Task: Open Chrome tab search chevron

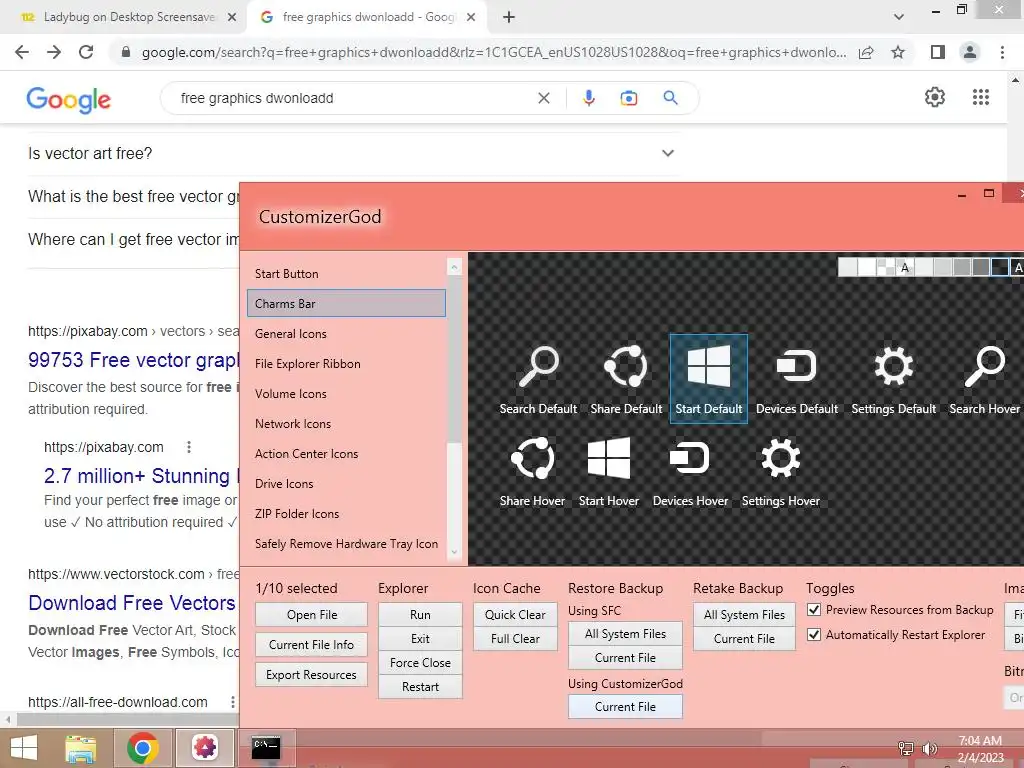Action: 899,17
